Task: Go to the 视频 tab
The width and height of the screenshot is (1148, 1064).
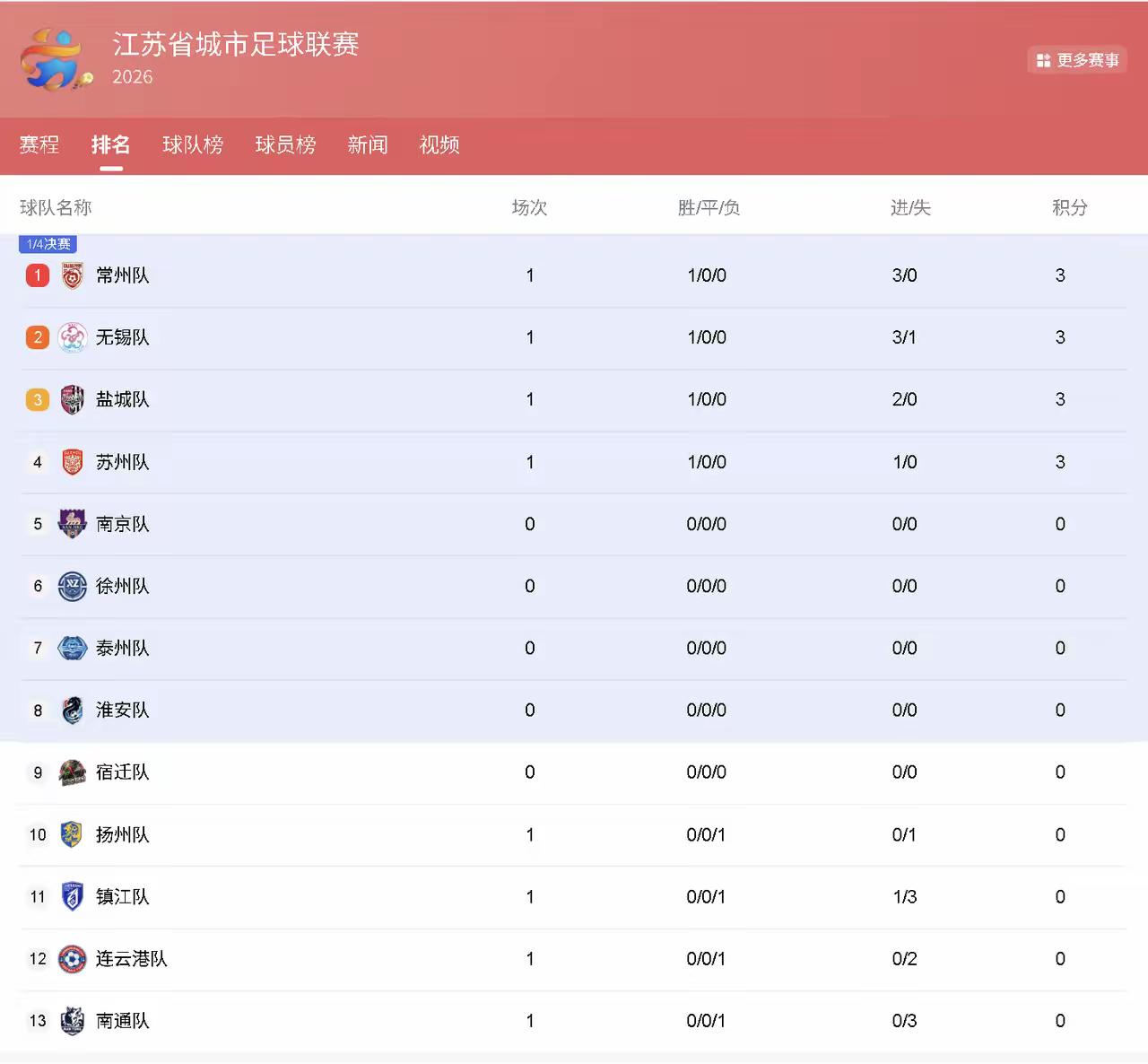Action: point(439,144)
